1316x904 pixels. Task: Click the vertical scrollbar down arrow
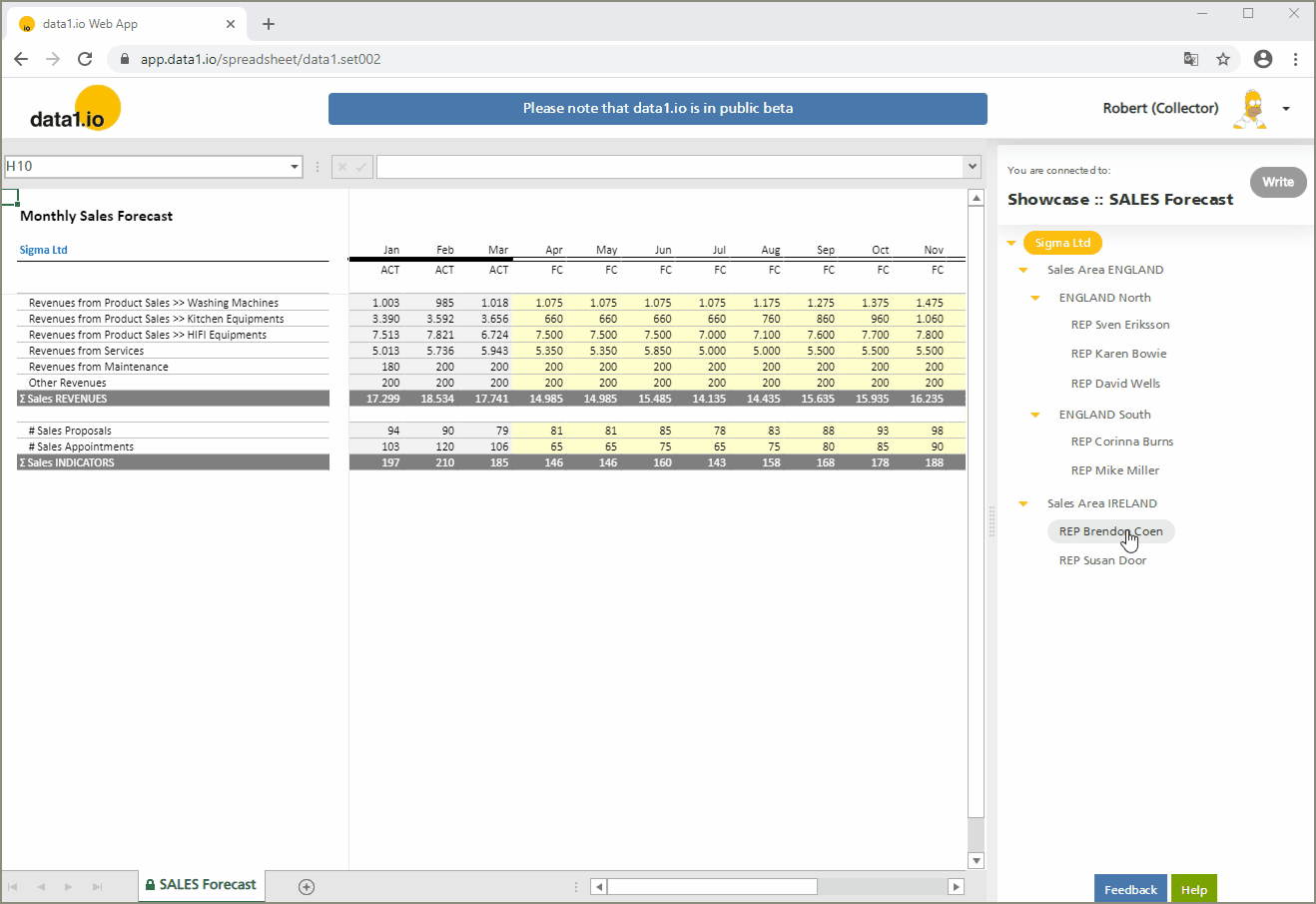[977, 860]
